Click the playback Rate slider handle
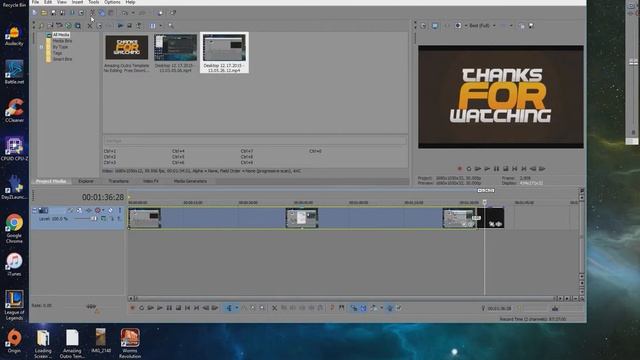 (x=91, y=306)
